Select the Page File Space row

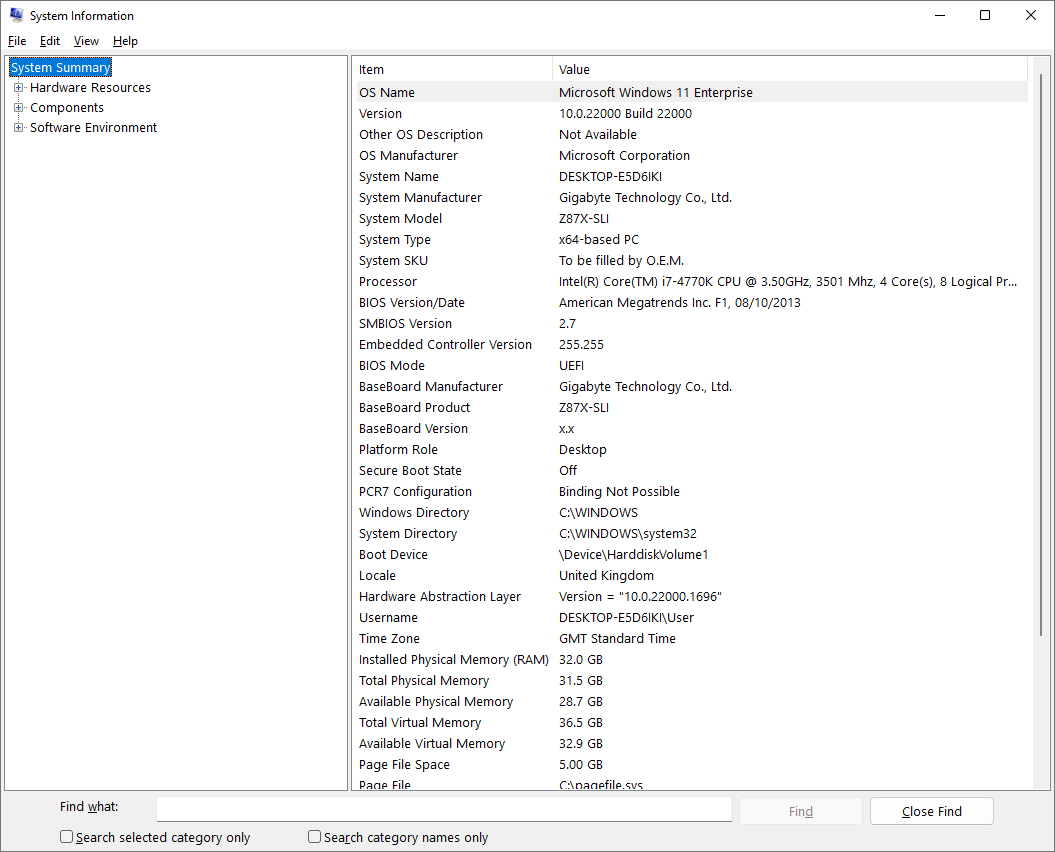pyautogui.click(x=692, y=765)
